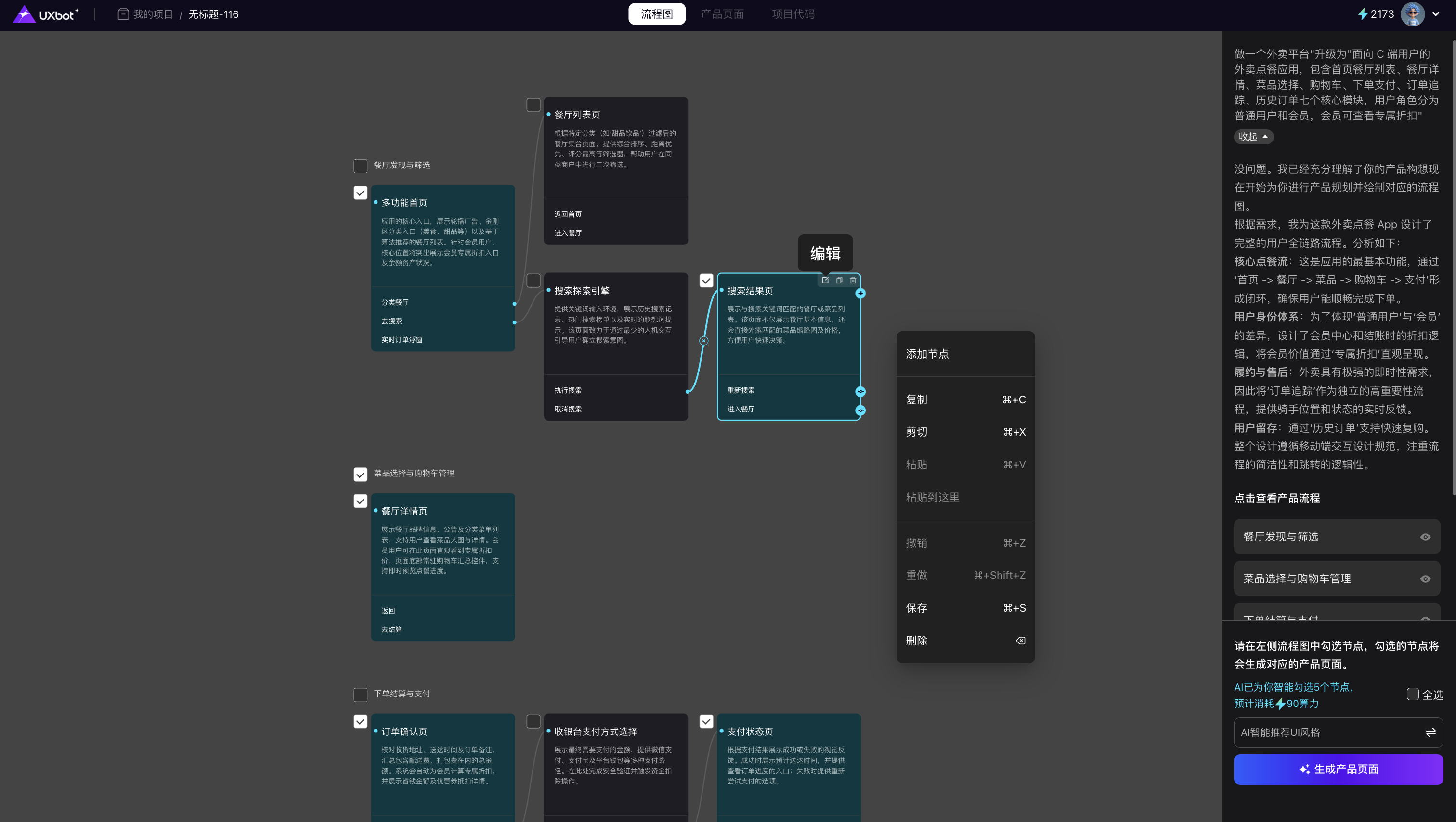Image resolution: width=1456 pixels, height=822 pixels.
Task: Click the UXbot logo
Action: (x=45, y=14)
